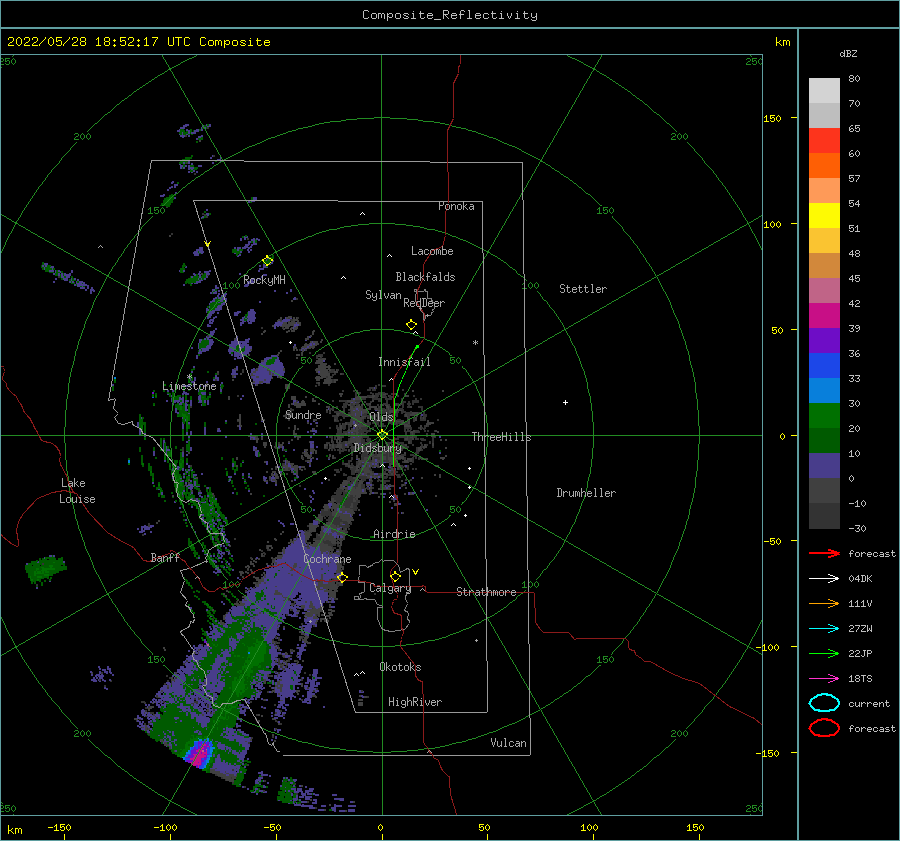This screenshot has height=841, width=900.
Task: Click the green 22JP arrow icon
Action: (824, 653)
